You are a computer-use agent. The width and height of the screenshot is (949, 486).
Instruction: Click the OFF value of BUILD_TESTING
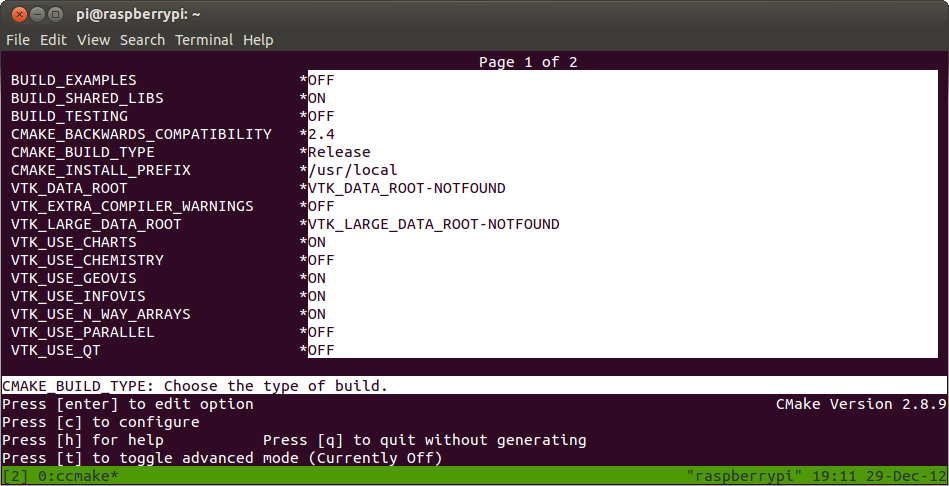(321, 116)
